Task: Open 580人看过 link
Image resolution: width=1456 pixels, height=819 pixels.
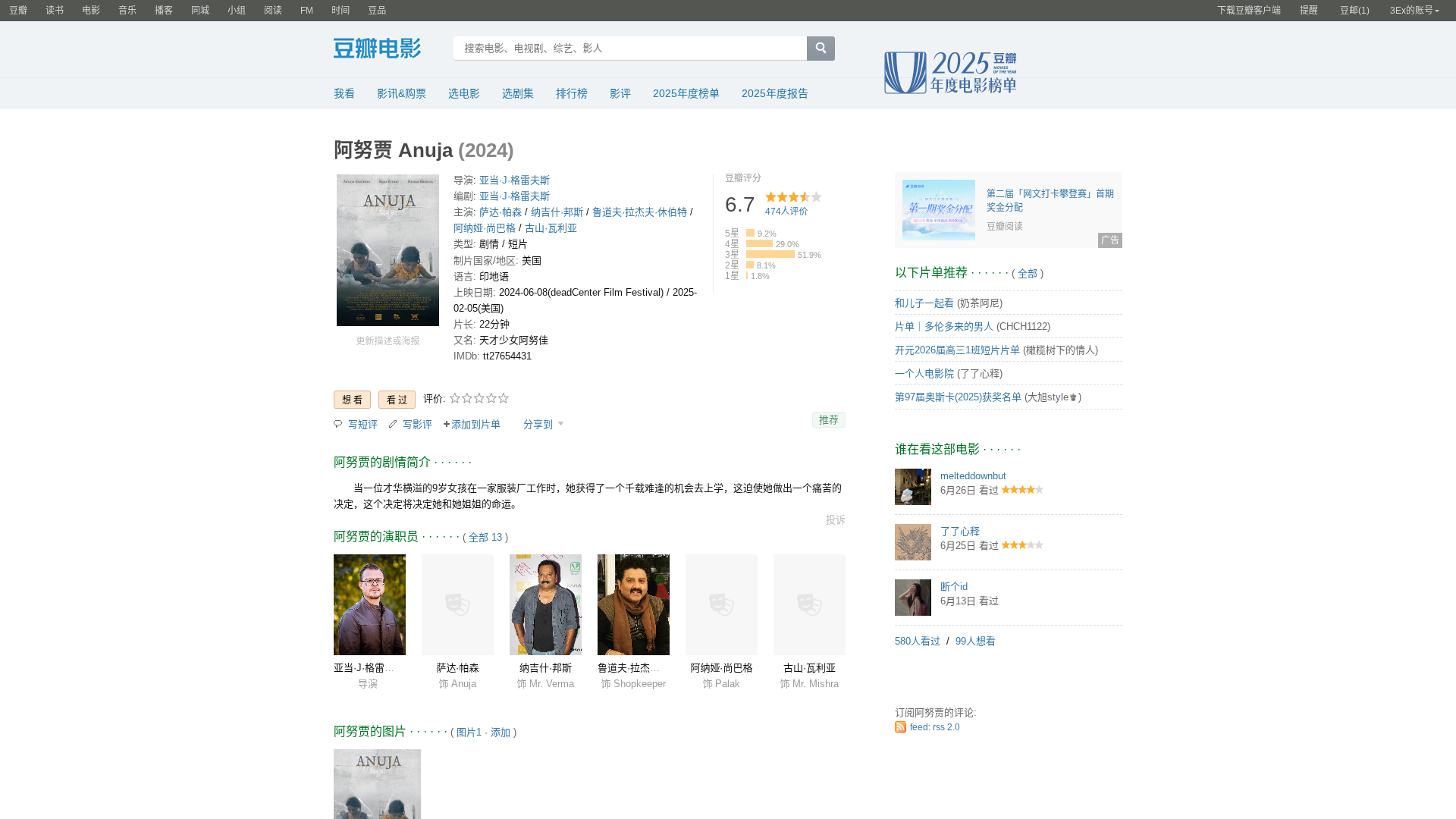Action: click(918, 642)
